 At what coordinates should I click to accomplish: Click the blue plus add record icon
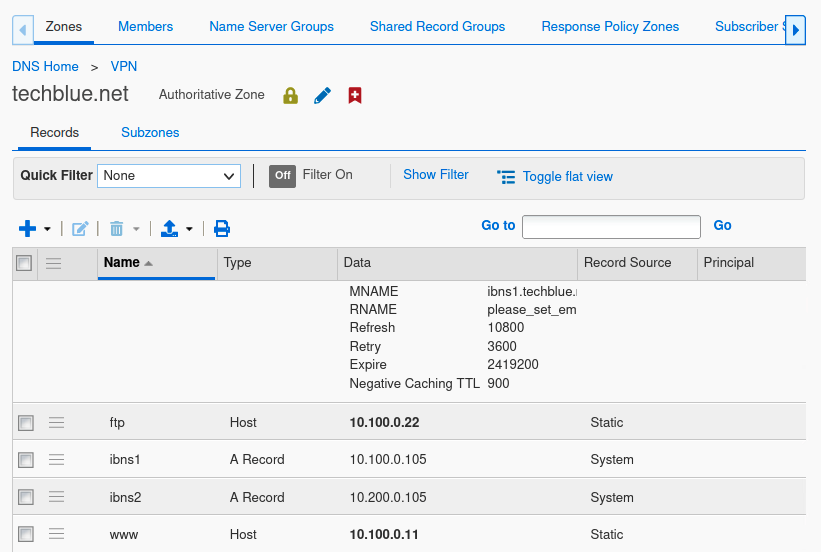coord(27,229)
